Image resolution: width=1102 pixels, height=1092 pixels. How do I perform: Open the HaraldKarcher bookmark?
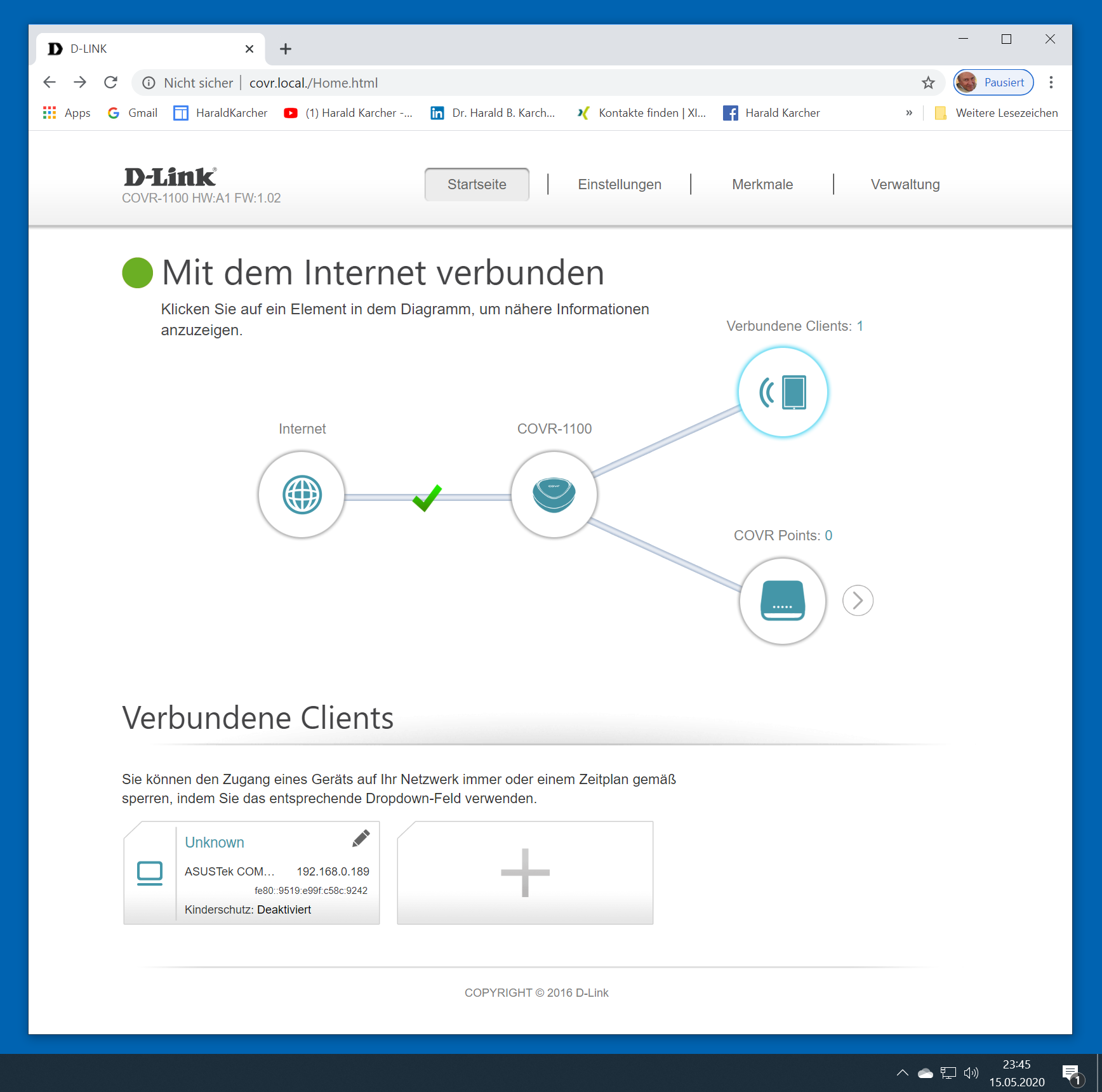pos(220,113)
